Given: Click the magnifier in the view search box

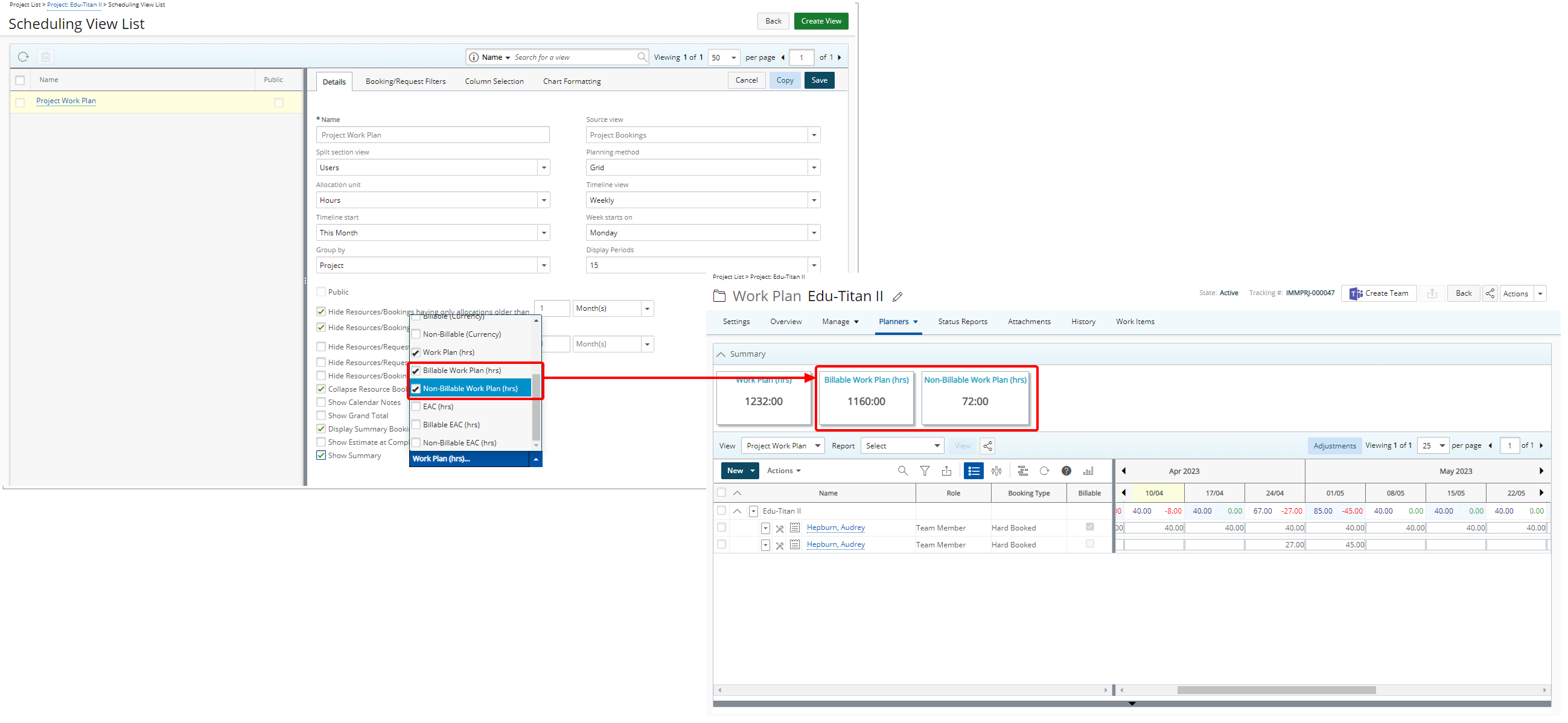Looking at the screenshot, I should (642, 57).
